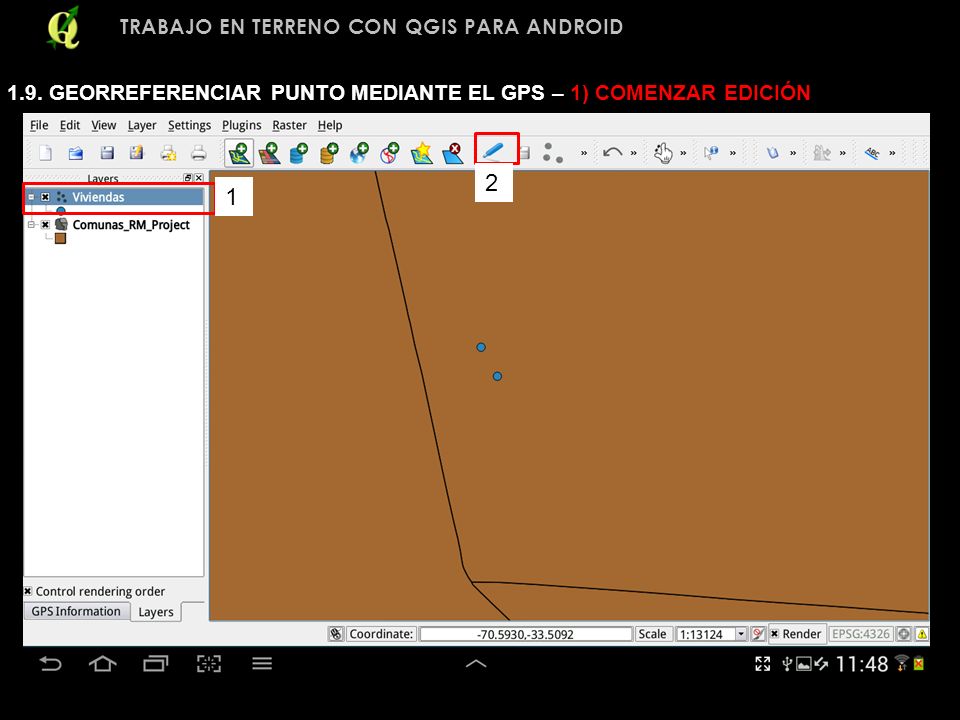
Task: Expand the » overflow right of Capture Point tool
Action: click(x=583, y=153)
